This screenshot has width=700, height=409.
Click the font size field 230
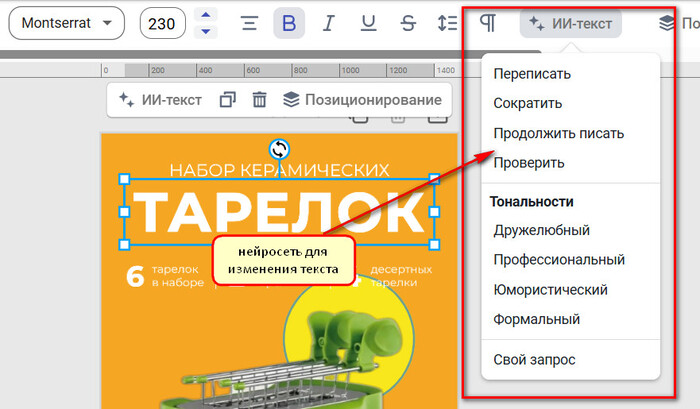coord(164,23)
